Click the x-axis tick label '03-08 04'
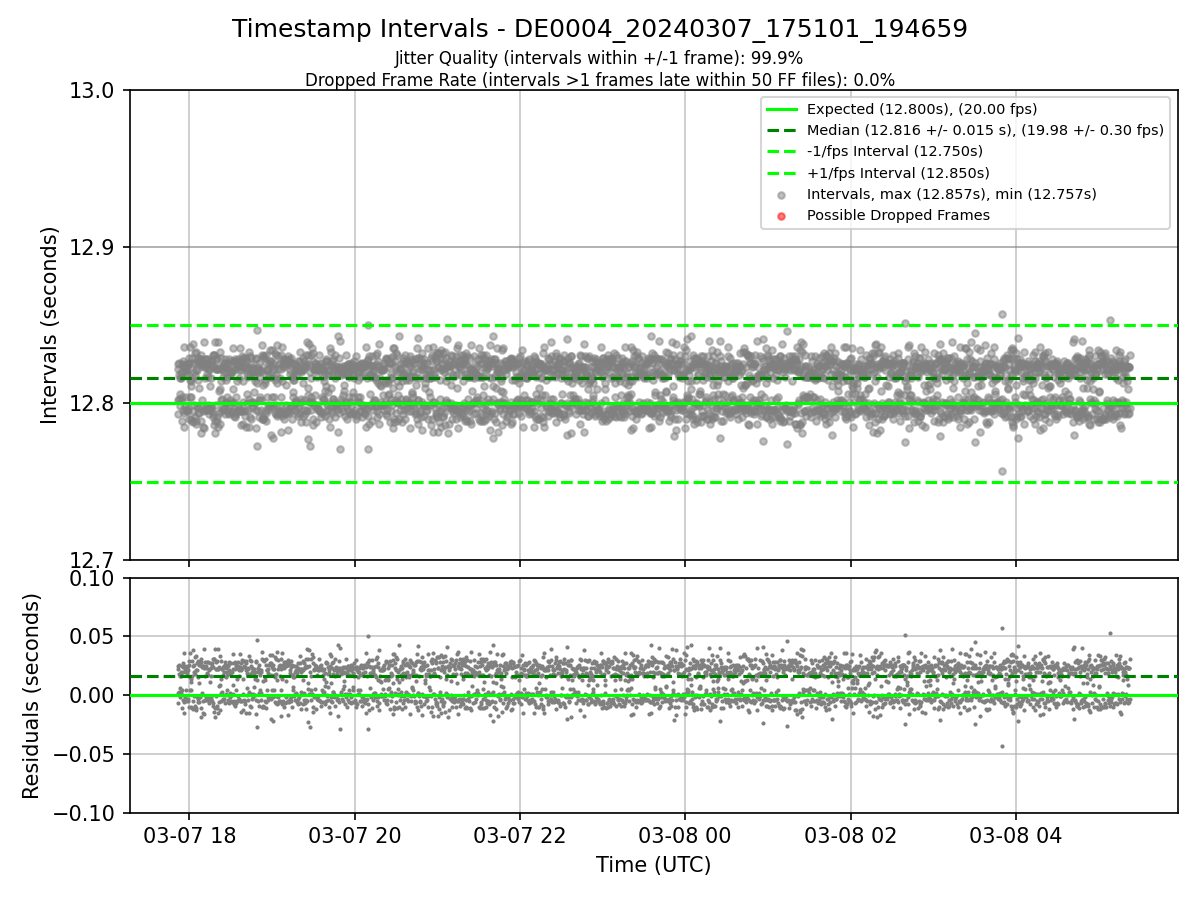The image size is (1200, 900). (x=1016, y=835)
